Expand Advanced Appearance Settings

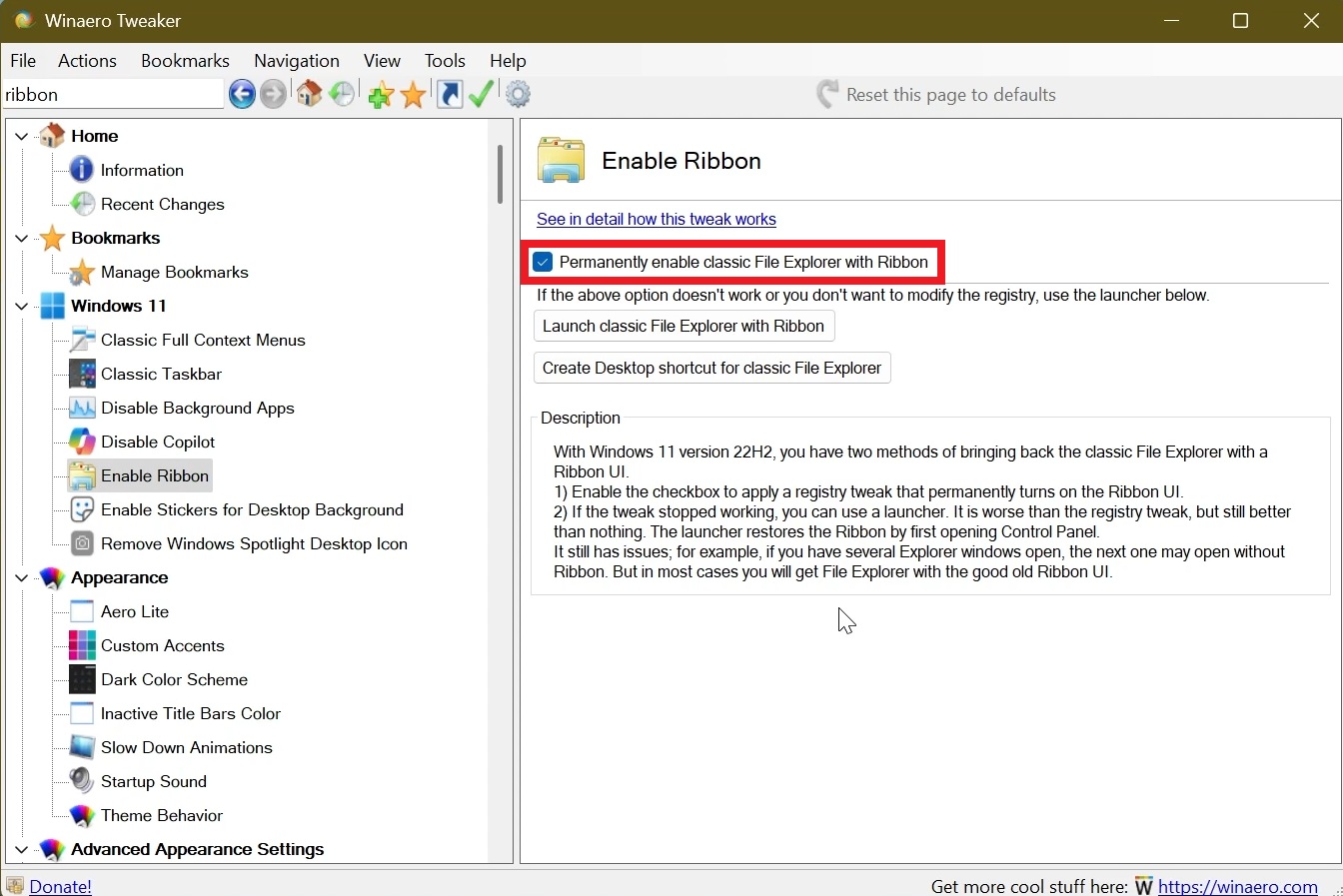pos(21,850)
